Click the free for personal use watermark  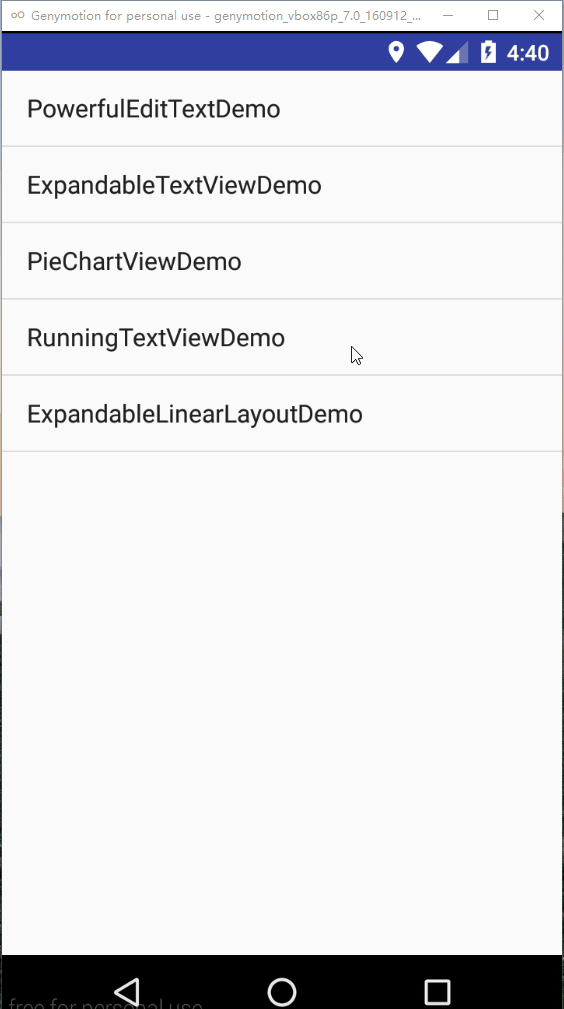click(106, 1003)
